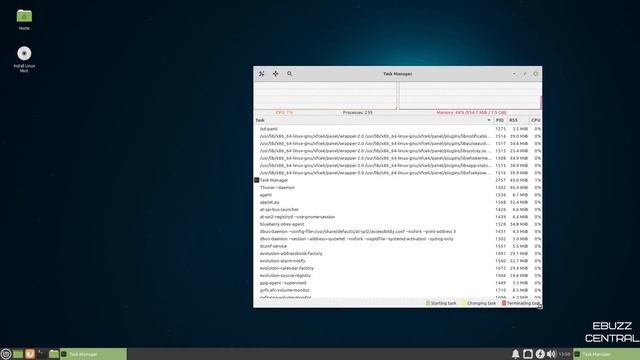This screenshot has width=640, height=360.
Task: Click the identify window crosshair icon
Action: point(276,74)
